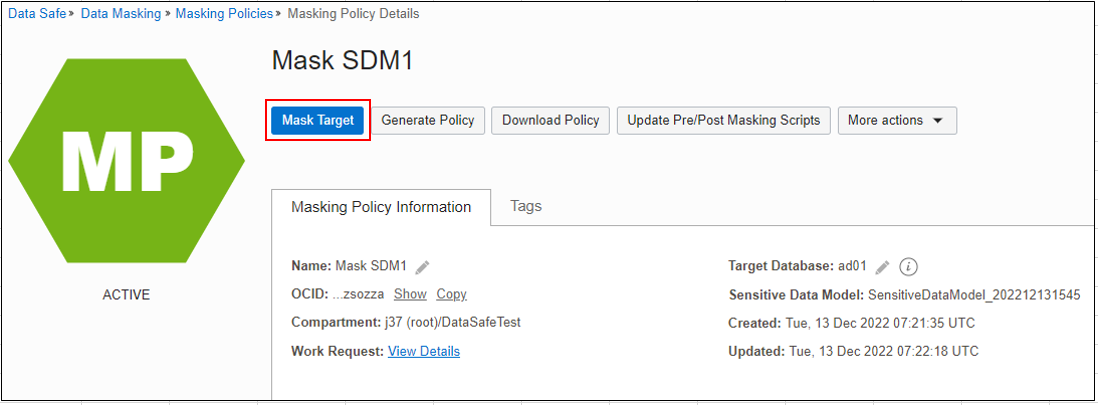Edit the Target Database pencil icon

coord(882,267)
